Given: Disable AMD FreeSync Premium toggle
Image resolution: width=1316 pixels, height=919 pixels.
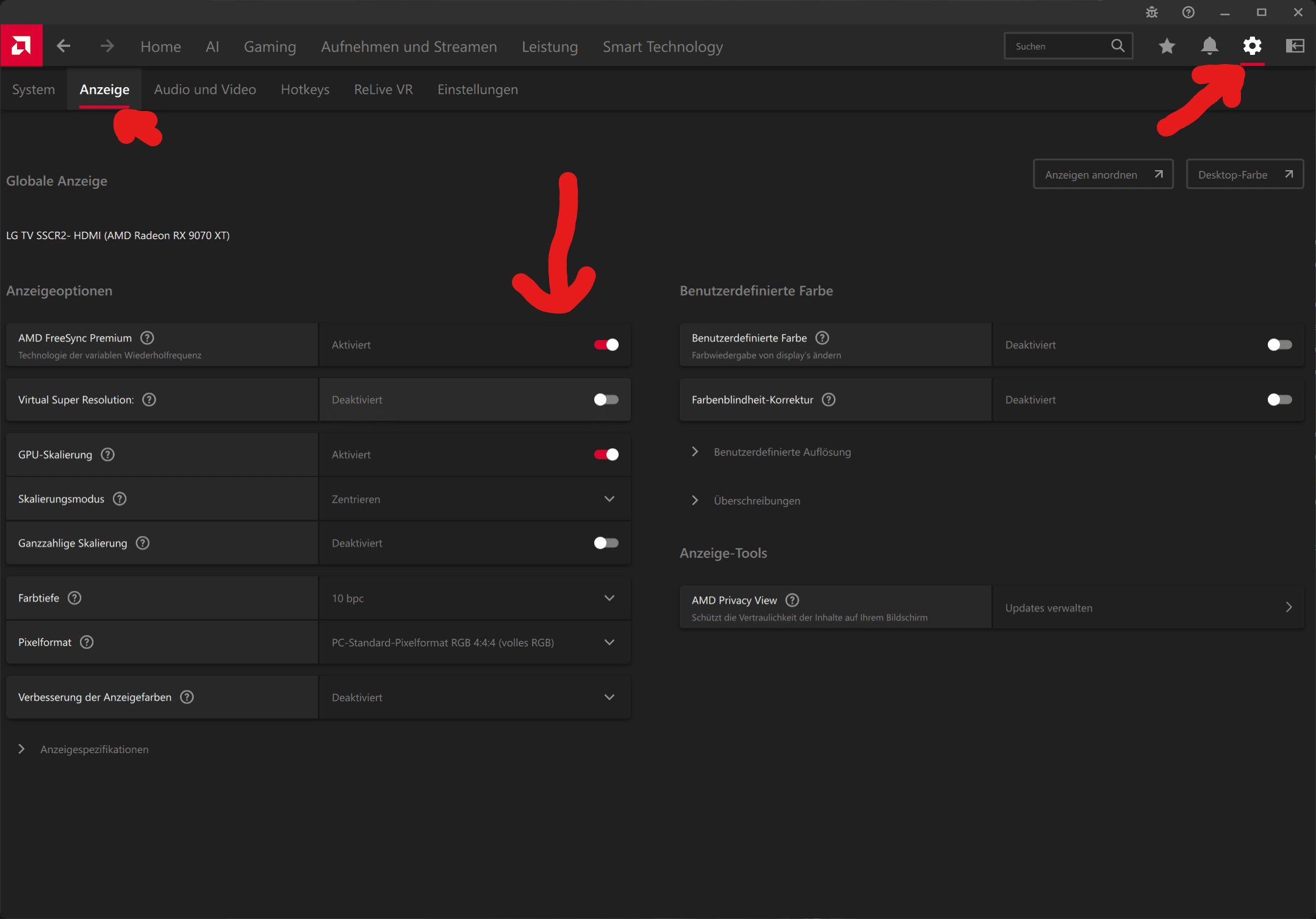Looking at the screenshot, I should [x=606, y=345].
